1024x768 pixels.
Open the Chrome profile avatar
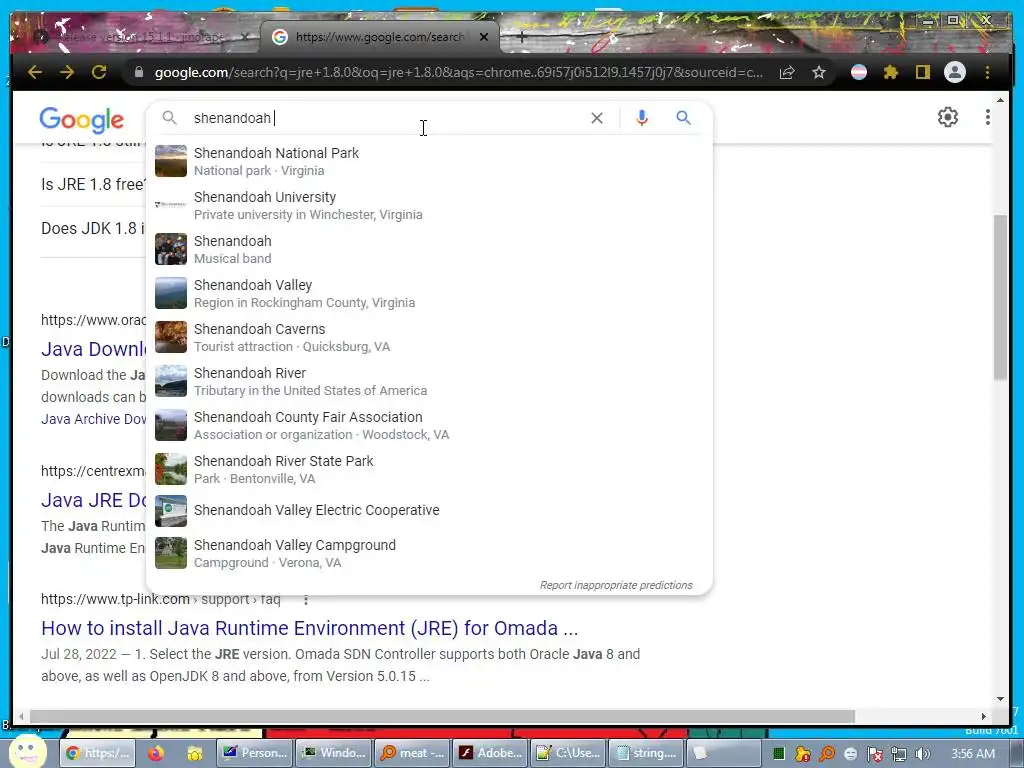[x=955, y=72]
